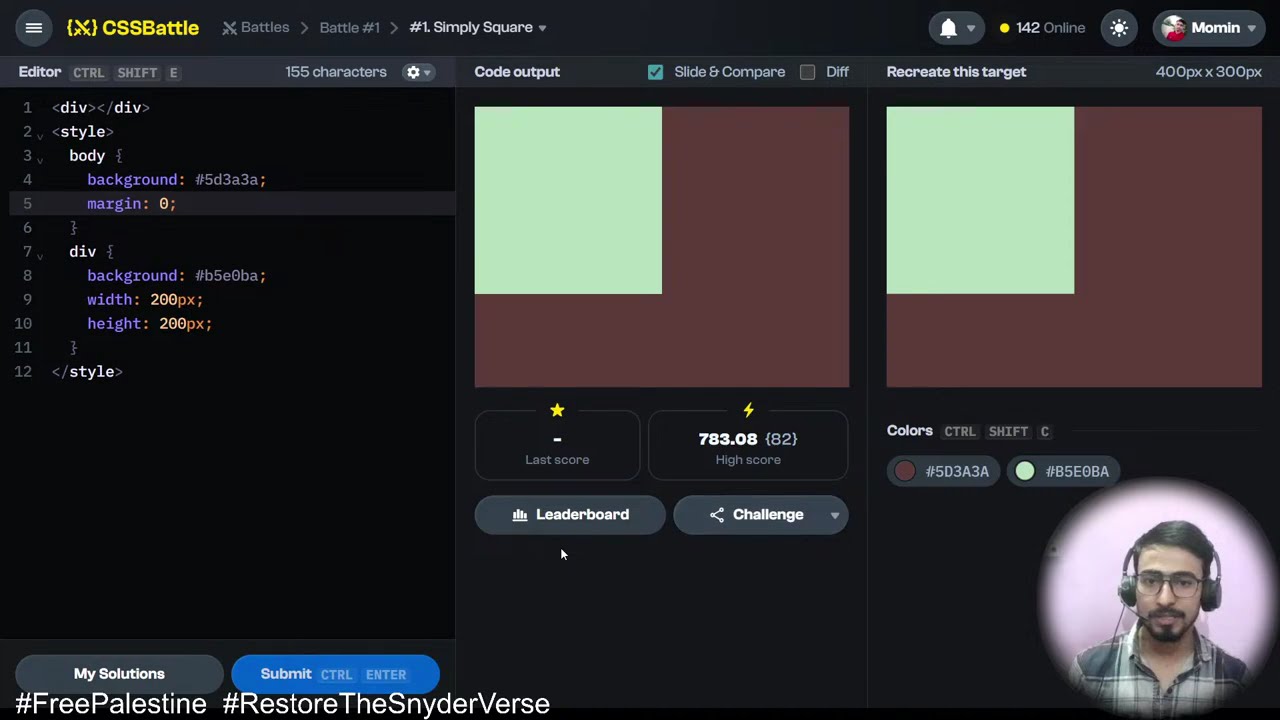Open My Solutions
The height and width of the screenshot is (720, 1280).
pyautogui.click(x=119, y=674)
